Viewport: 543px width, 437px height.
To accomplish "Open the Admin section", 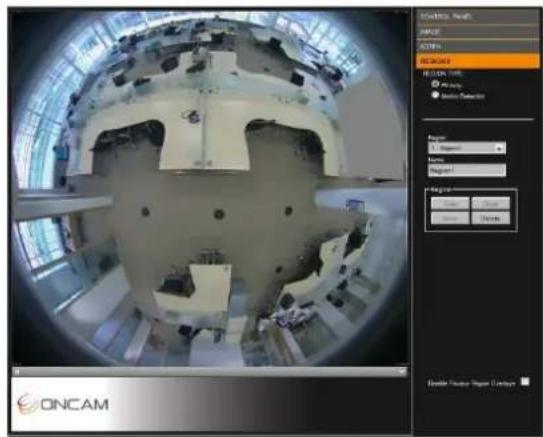I will [x=478, y=46].
